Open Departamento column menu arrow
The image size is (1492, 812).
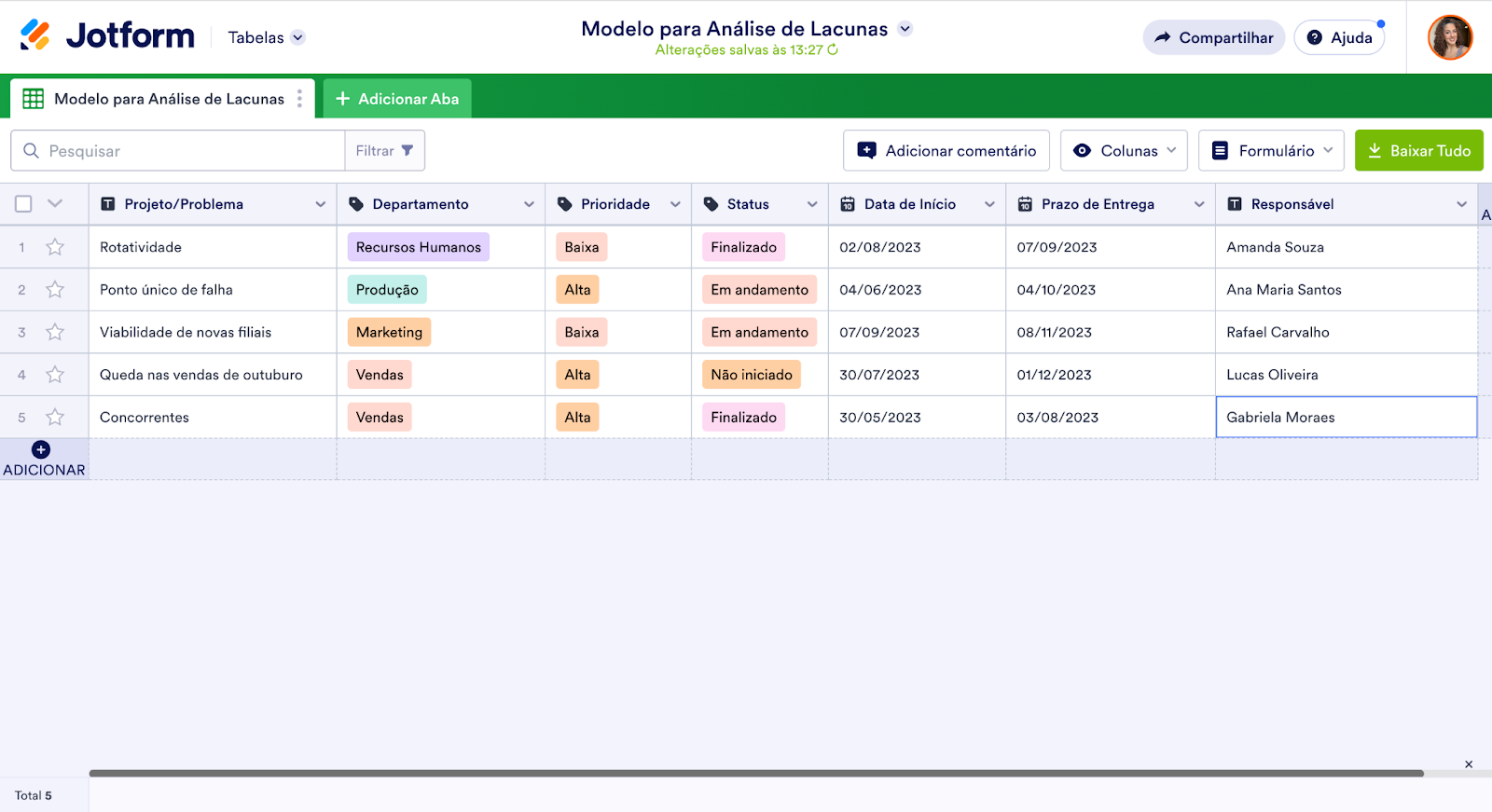[x=529, y=204]
